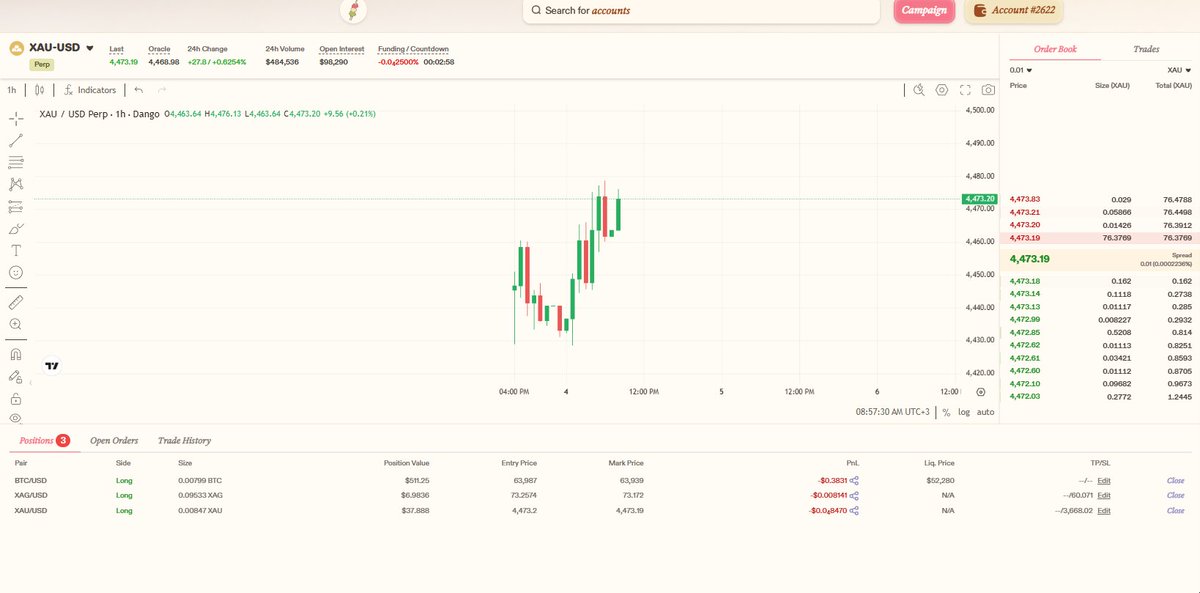Select the ruler measure tool
Screen dimensions: 1200x593
click(16, 301)
